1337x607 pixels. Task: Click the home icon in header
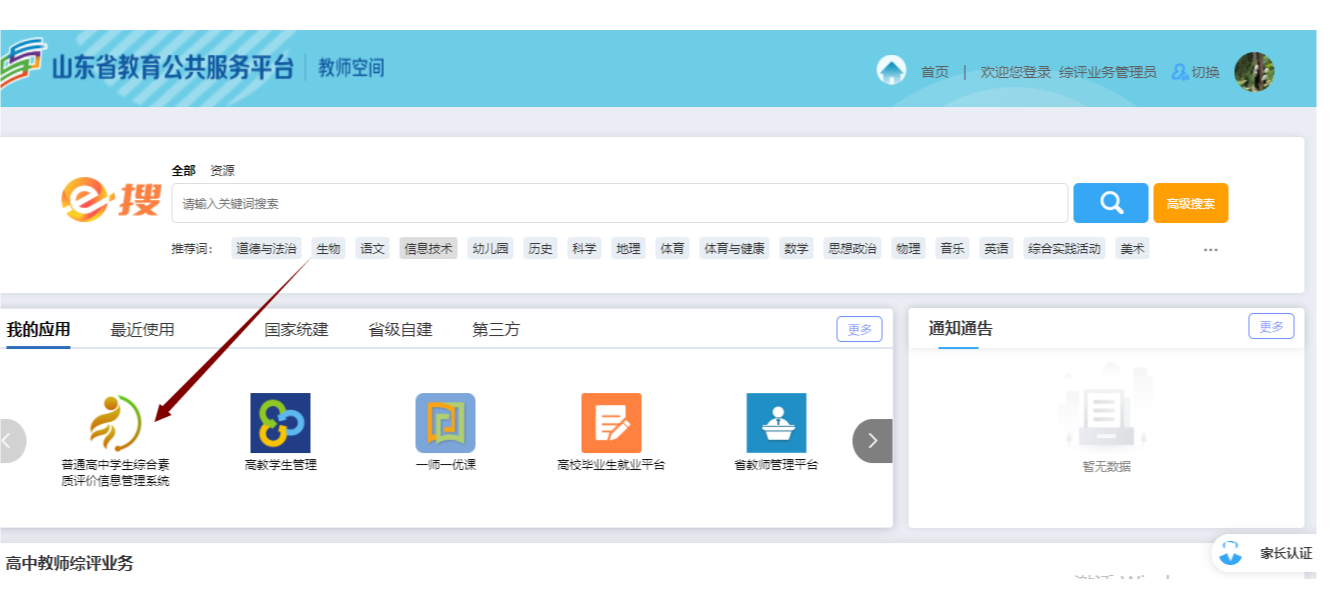point(891,71)
